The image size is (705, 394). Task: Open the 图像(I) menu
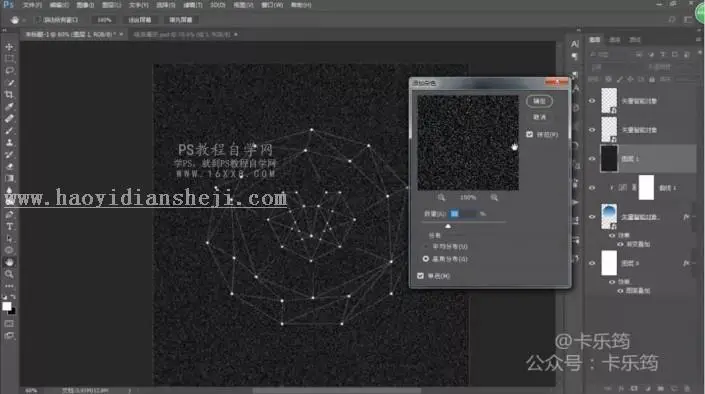point(85,5)
